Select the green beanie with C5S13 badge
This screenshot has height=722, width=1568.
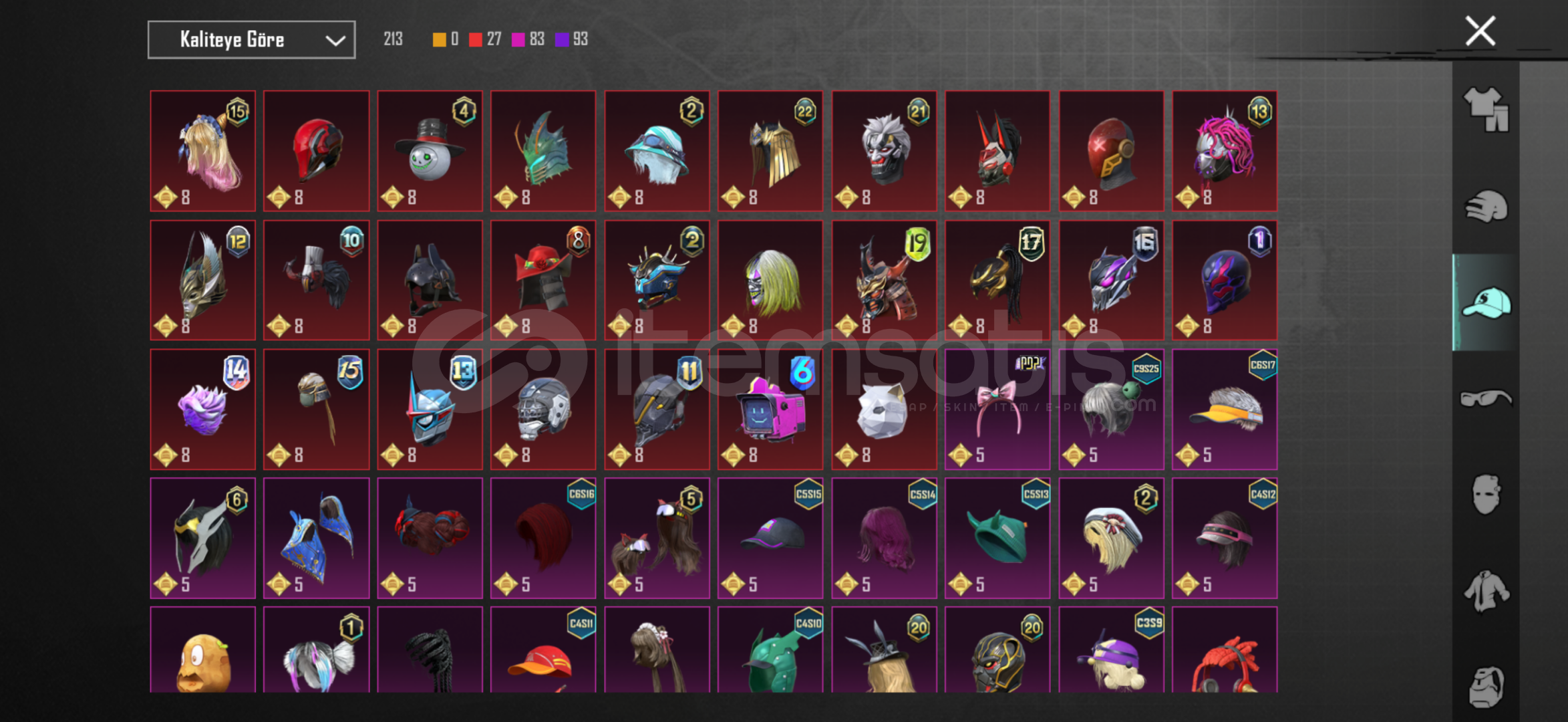pos(997,538)
